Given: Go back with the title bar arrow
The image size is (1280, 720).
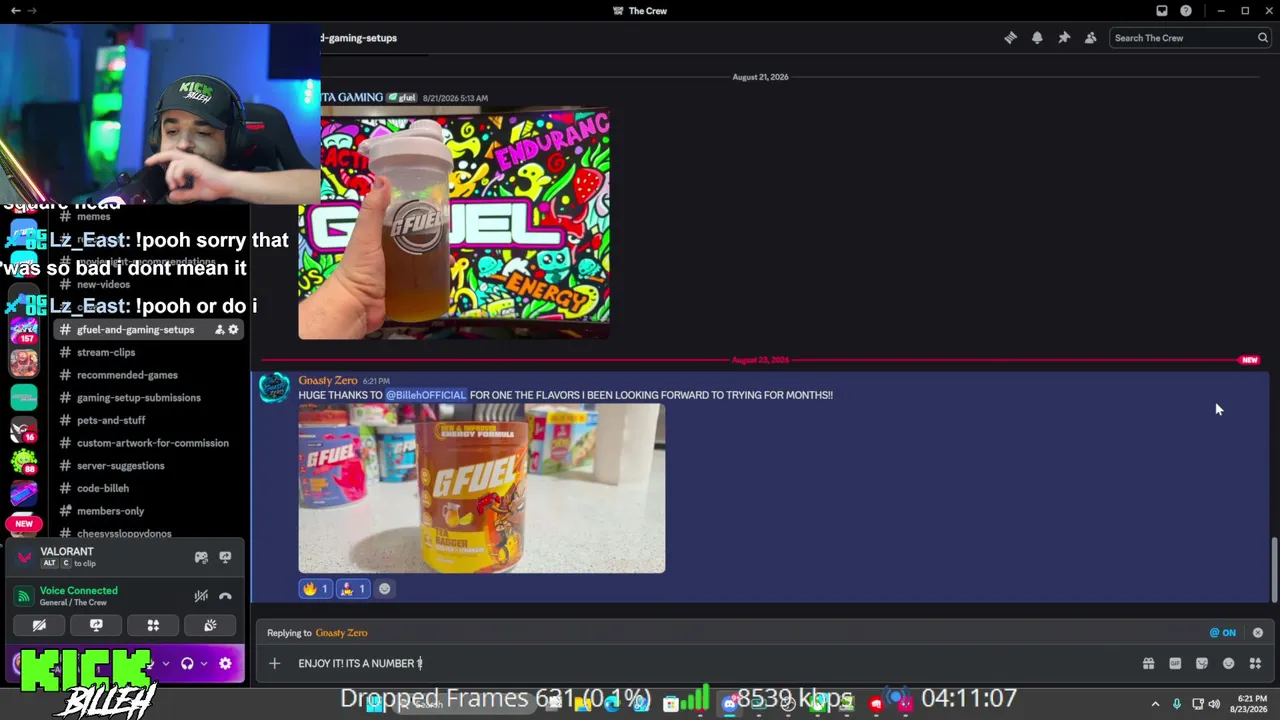Looking at the screenshot, I should [x=15, y=11].
